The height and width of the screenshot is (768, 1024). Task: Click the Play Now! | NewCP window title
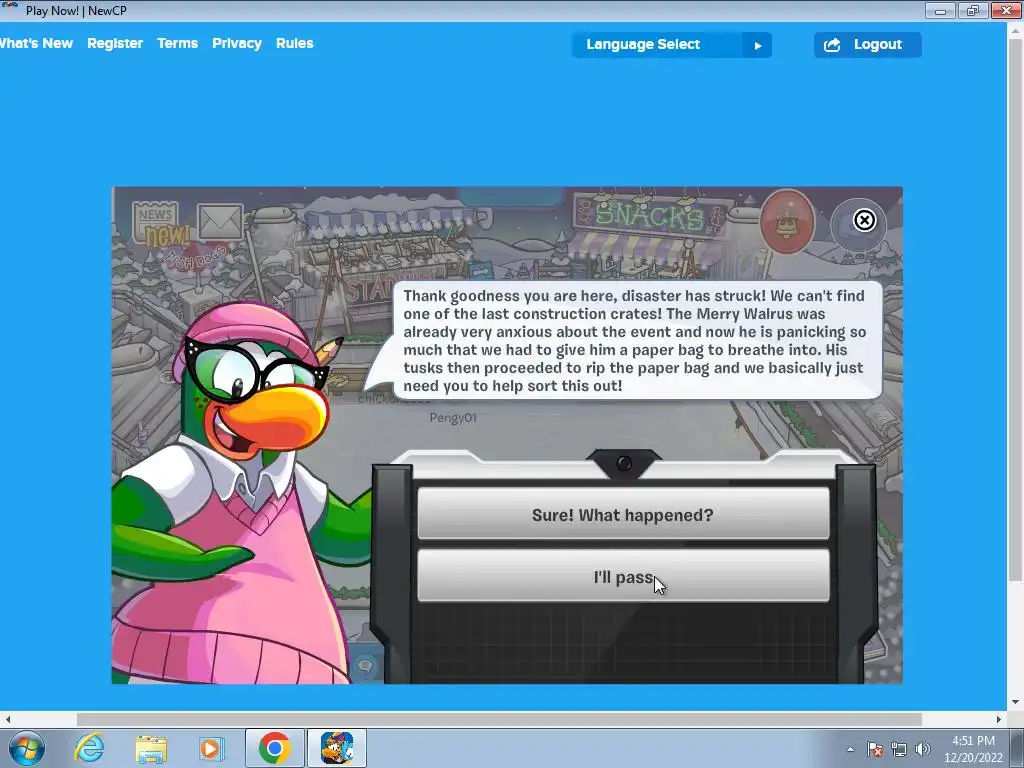76,10
